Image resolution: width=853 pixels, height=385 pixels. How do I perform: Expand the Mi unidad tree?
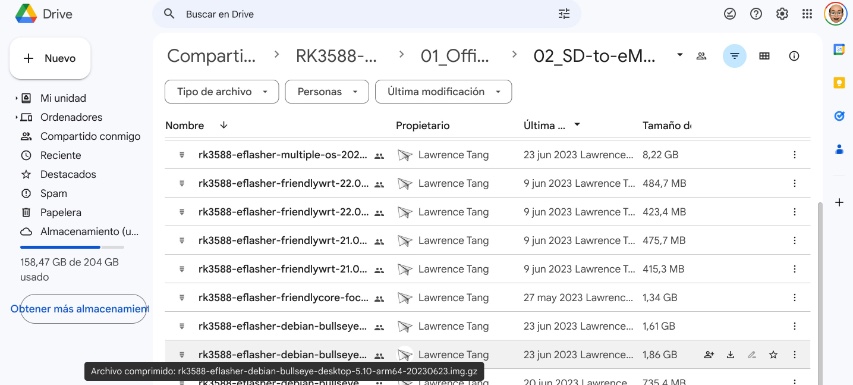pyautogui.click(x=17, y=98)
